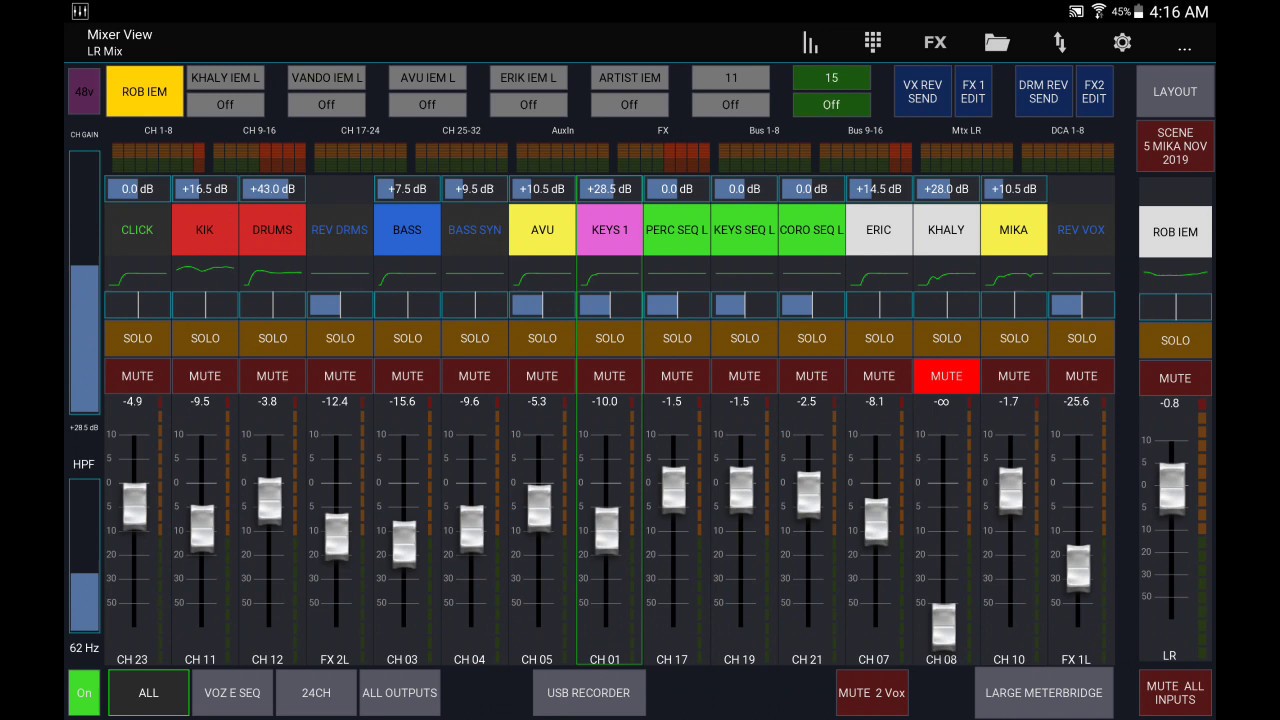Adjust the DRUMS +43.0 dB gain
The image size is (1280, 720).
click(272, 189)
